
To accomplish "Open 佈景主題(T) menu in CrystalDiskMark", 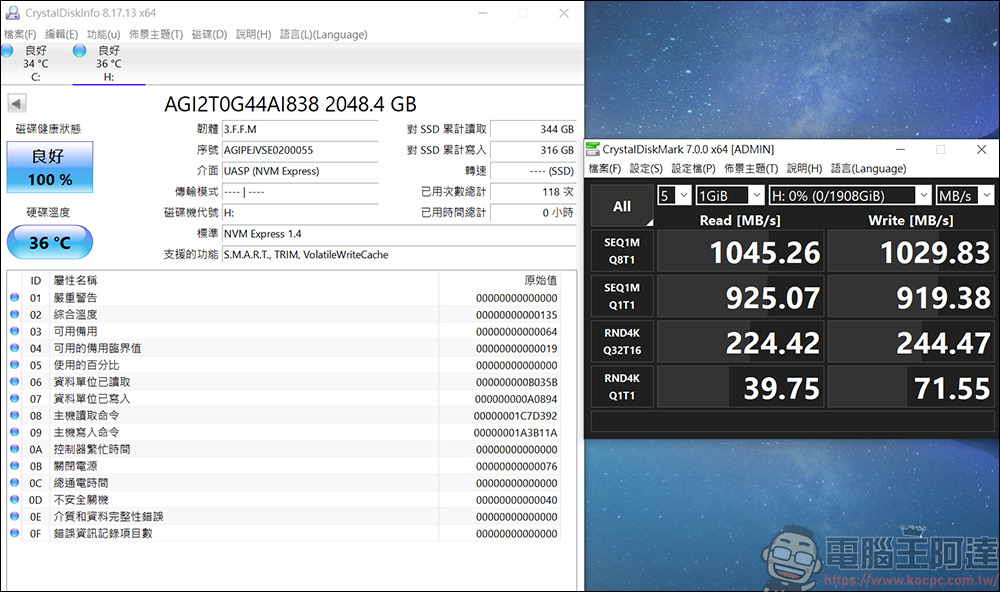I will coord(751,168).
